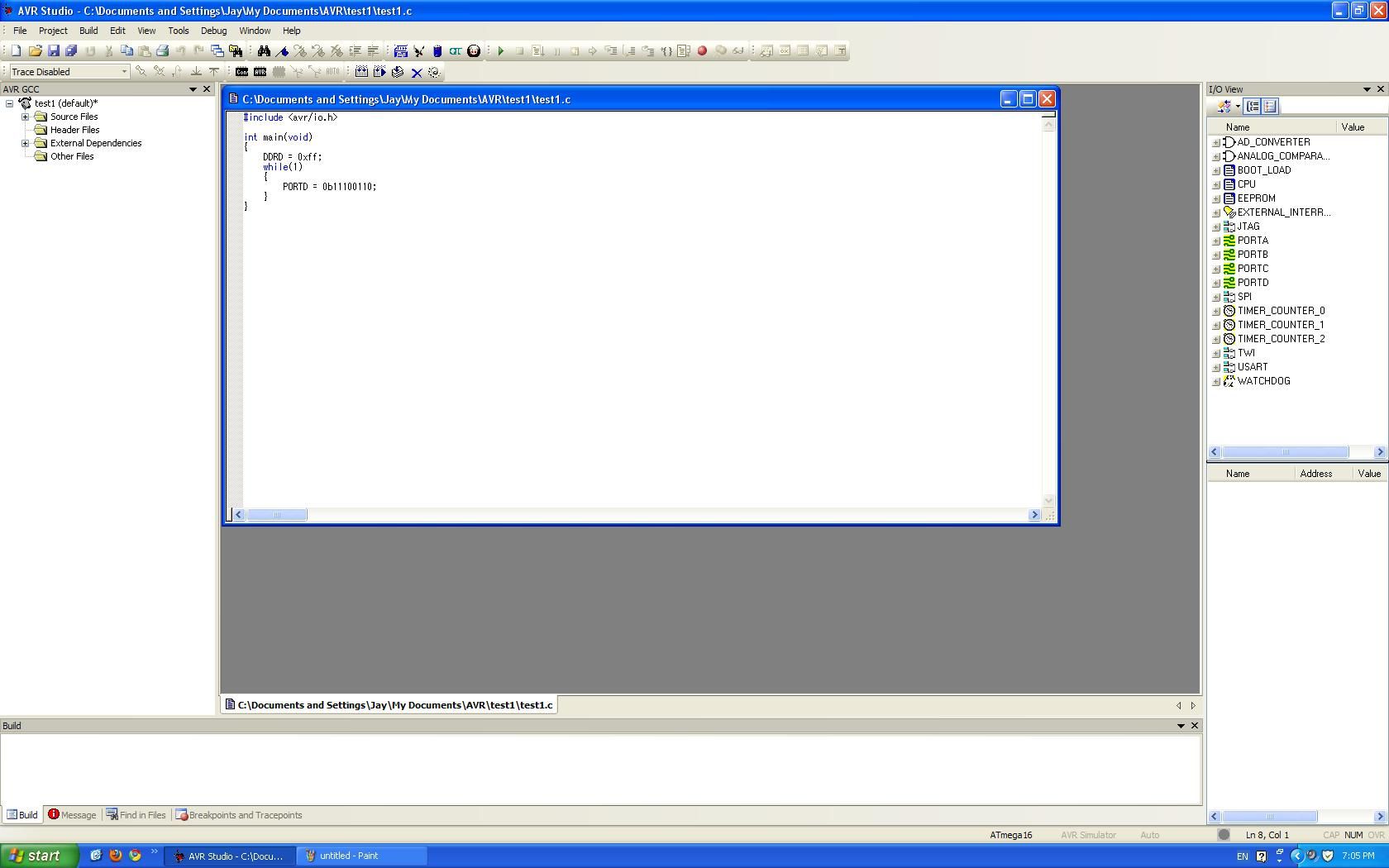Click the AVR Simulator Options gear icon
This screenshot has height=868, width=1389.
pyautogui.click(x=432, y=72)
